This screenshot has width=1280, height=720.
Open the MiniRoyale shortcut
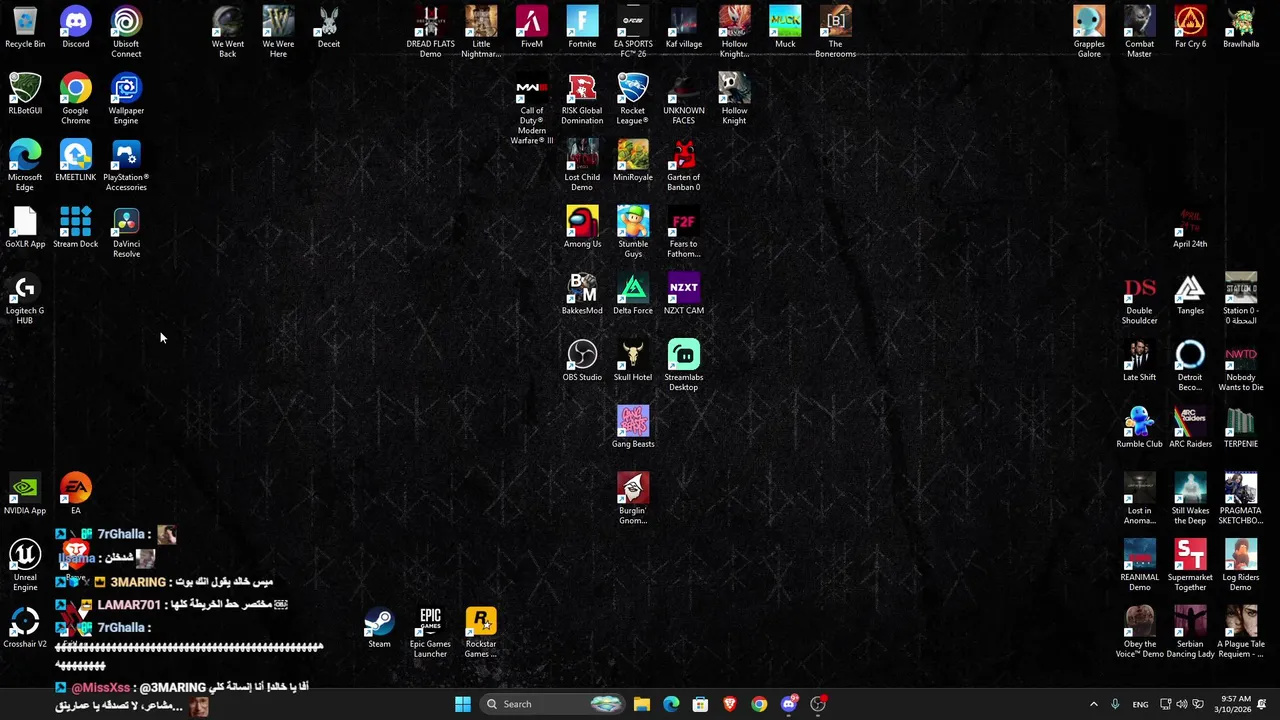632,162
